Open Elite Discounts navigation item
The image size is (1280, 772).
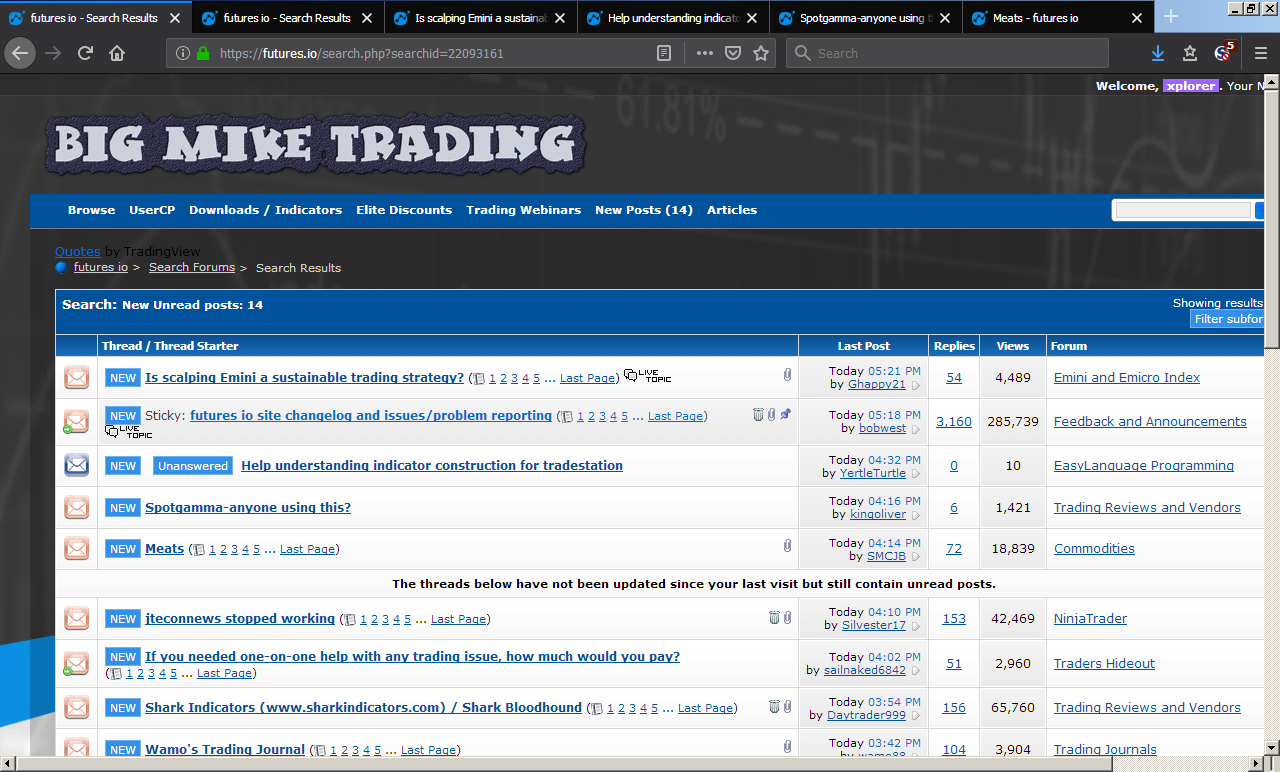coord(404,210)
